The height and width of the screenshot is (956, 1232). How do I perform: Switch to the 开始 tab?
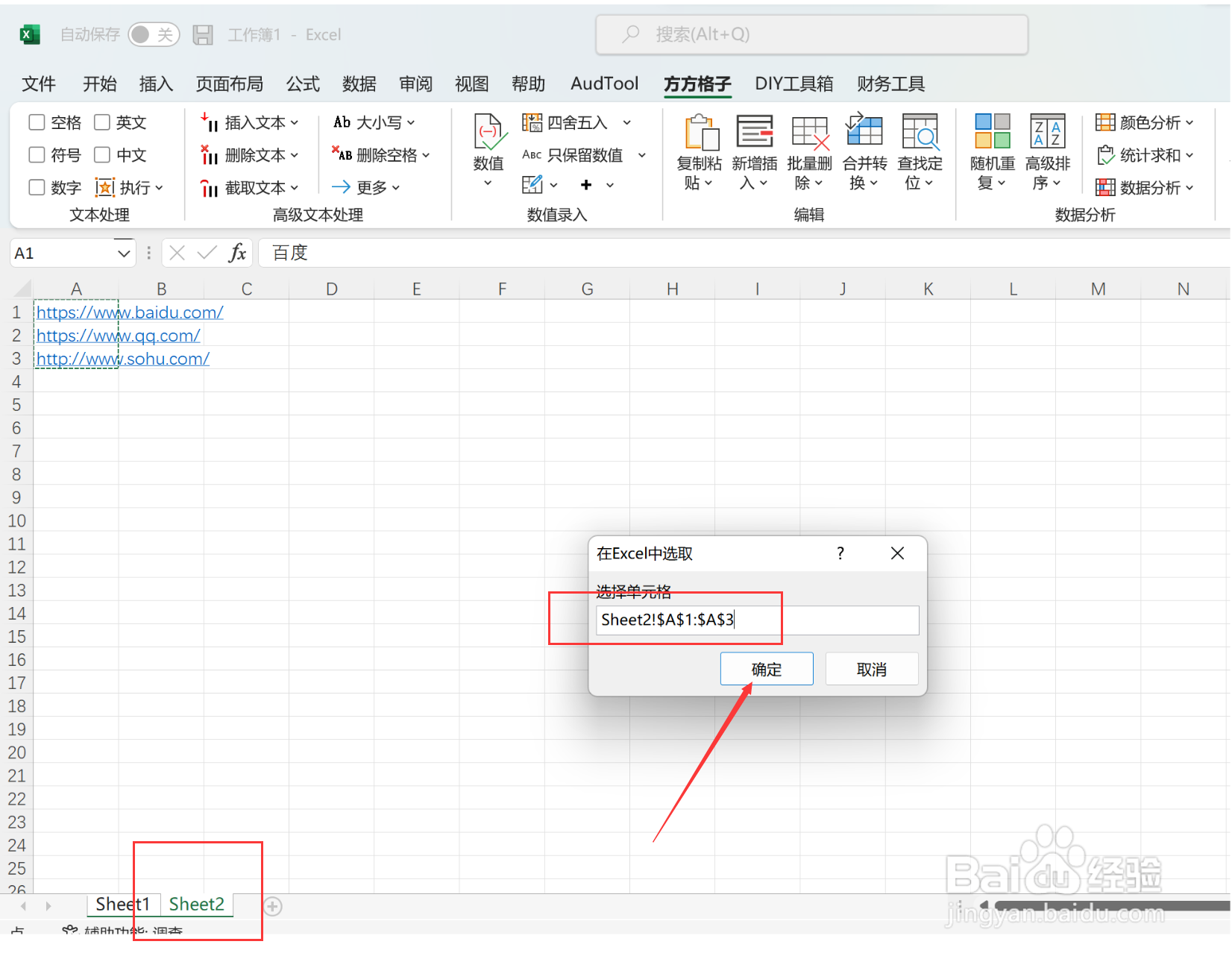100,84
